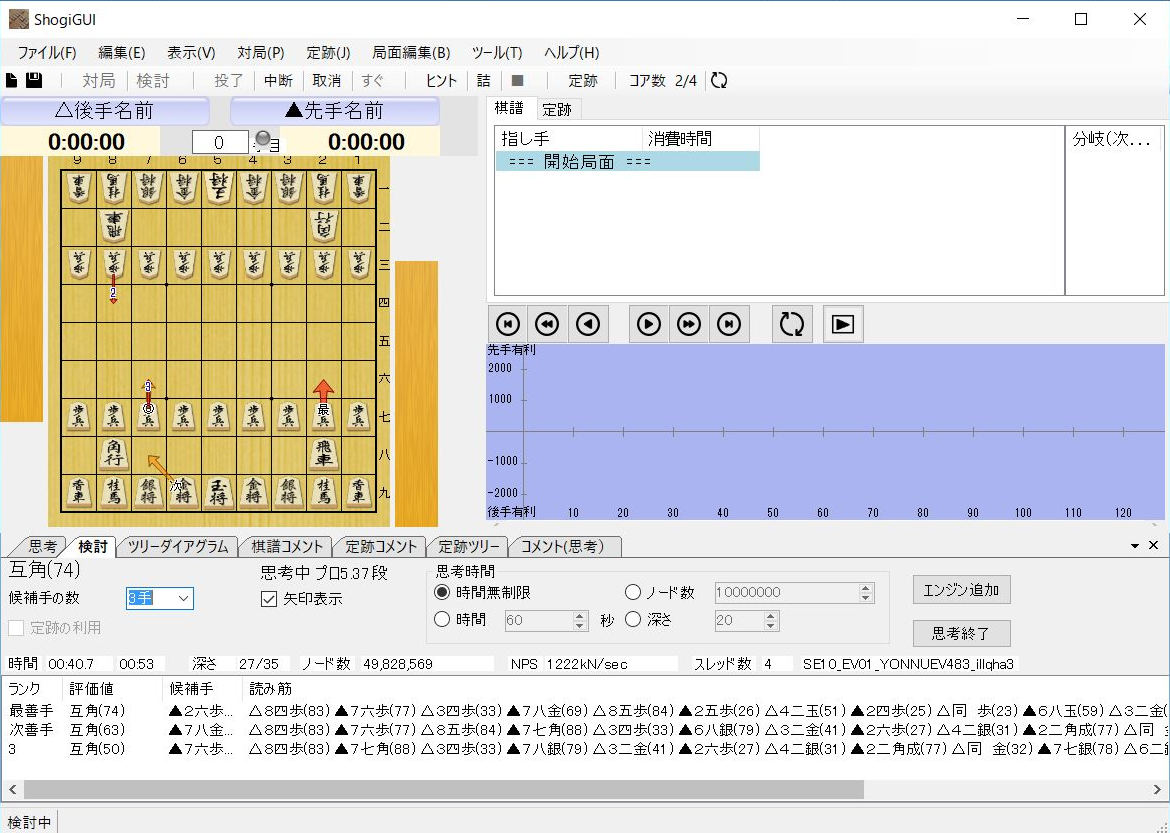Step back one move button
The height and width of the screenshot is (833, 1170).
click(588, 325)
